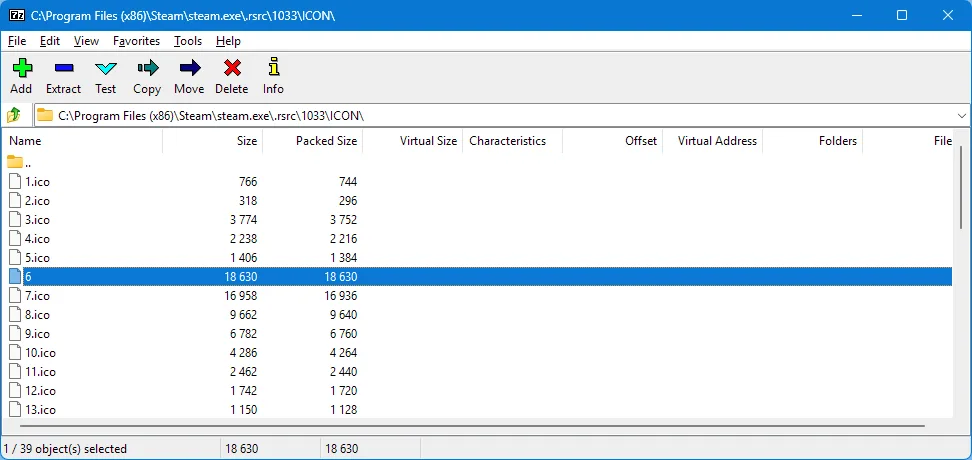Open the Info toolbar icon
Image resolution: width=972 pixels, height=460 pixels.
[x=273, y=76]
